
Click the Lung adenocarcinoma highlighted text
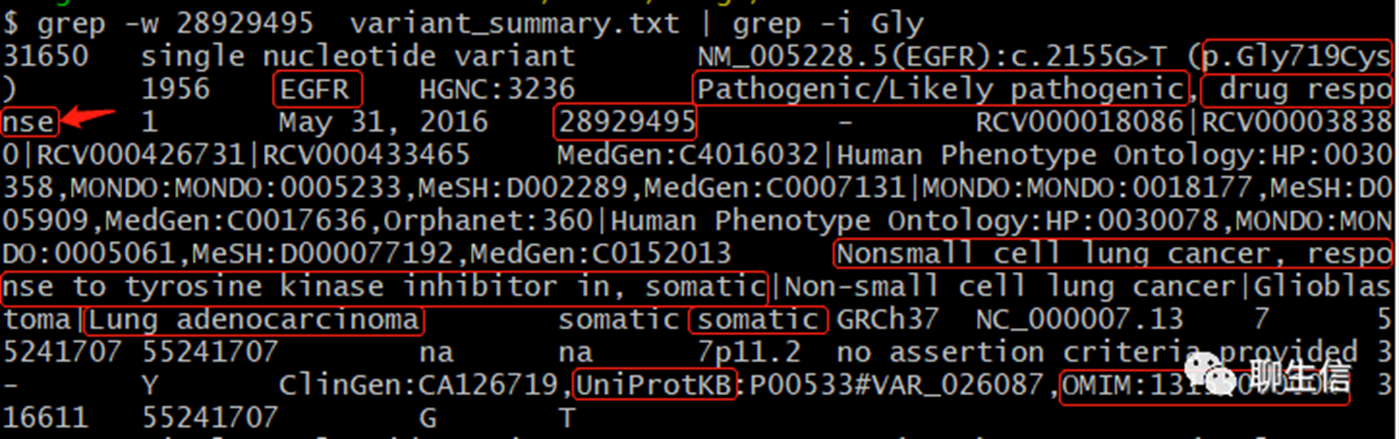click(x=254, y=320)
